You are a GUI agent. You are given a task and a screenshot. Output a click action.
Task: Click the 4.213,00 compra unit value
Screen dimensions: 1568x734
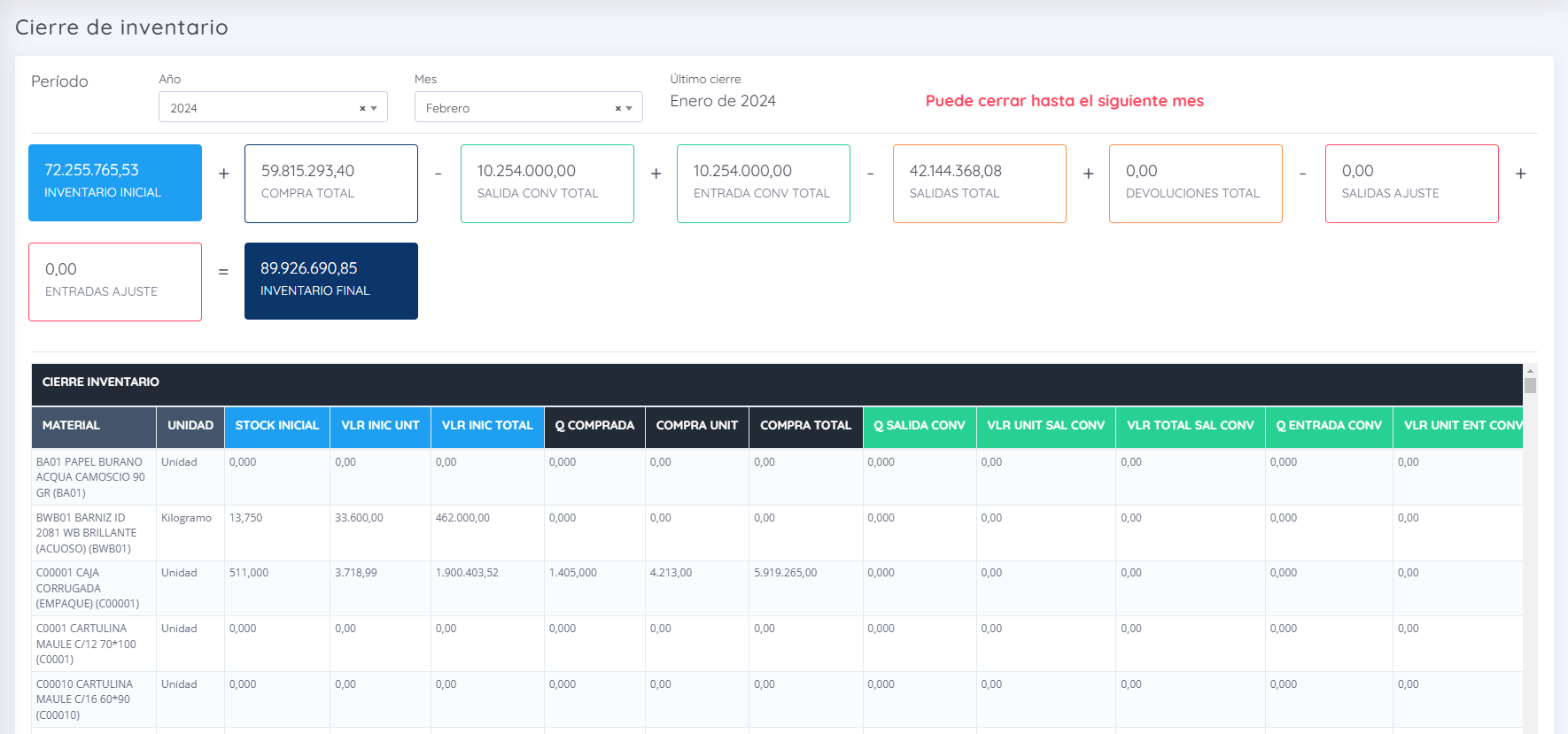point(671,573)
